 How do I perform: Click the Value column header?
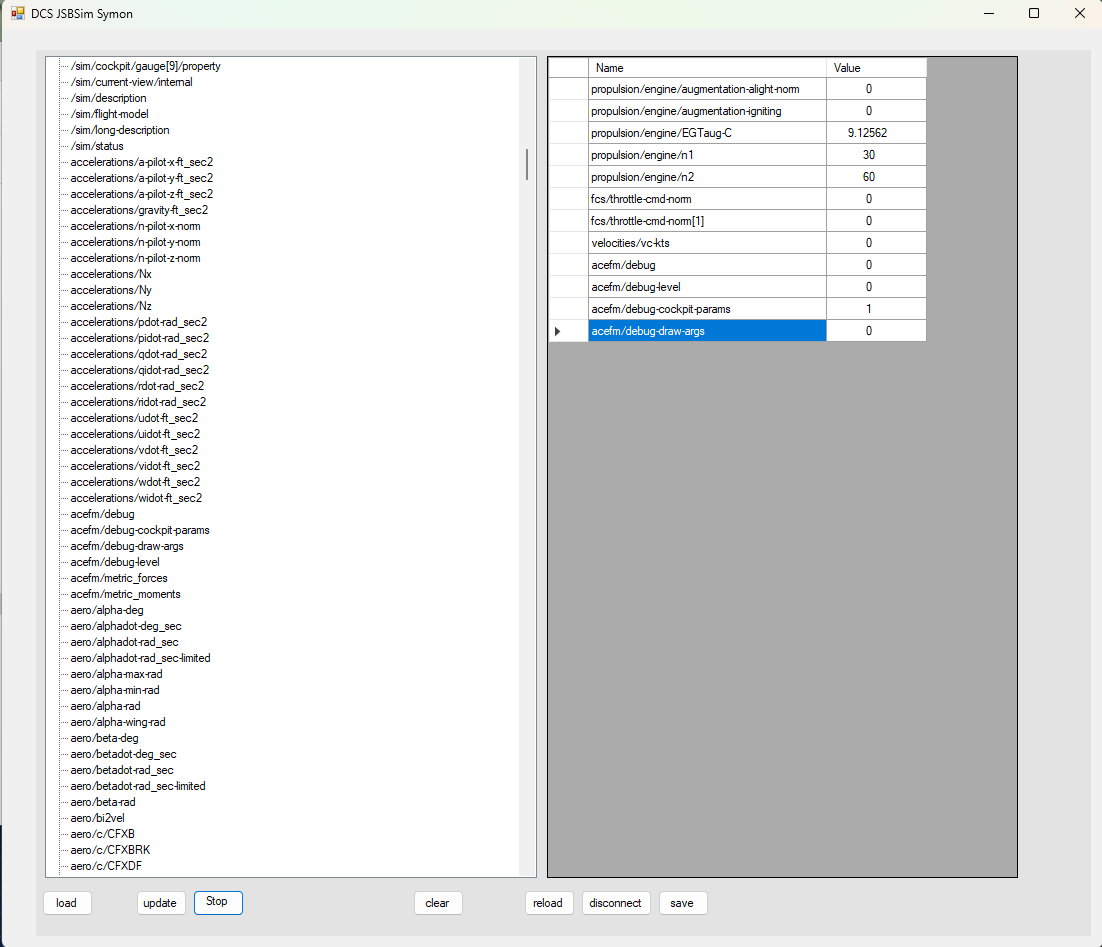876,67
